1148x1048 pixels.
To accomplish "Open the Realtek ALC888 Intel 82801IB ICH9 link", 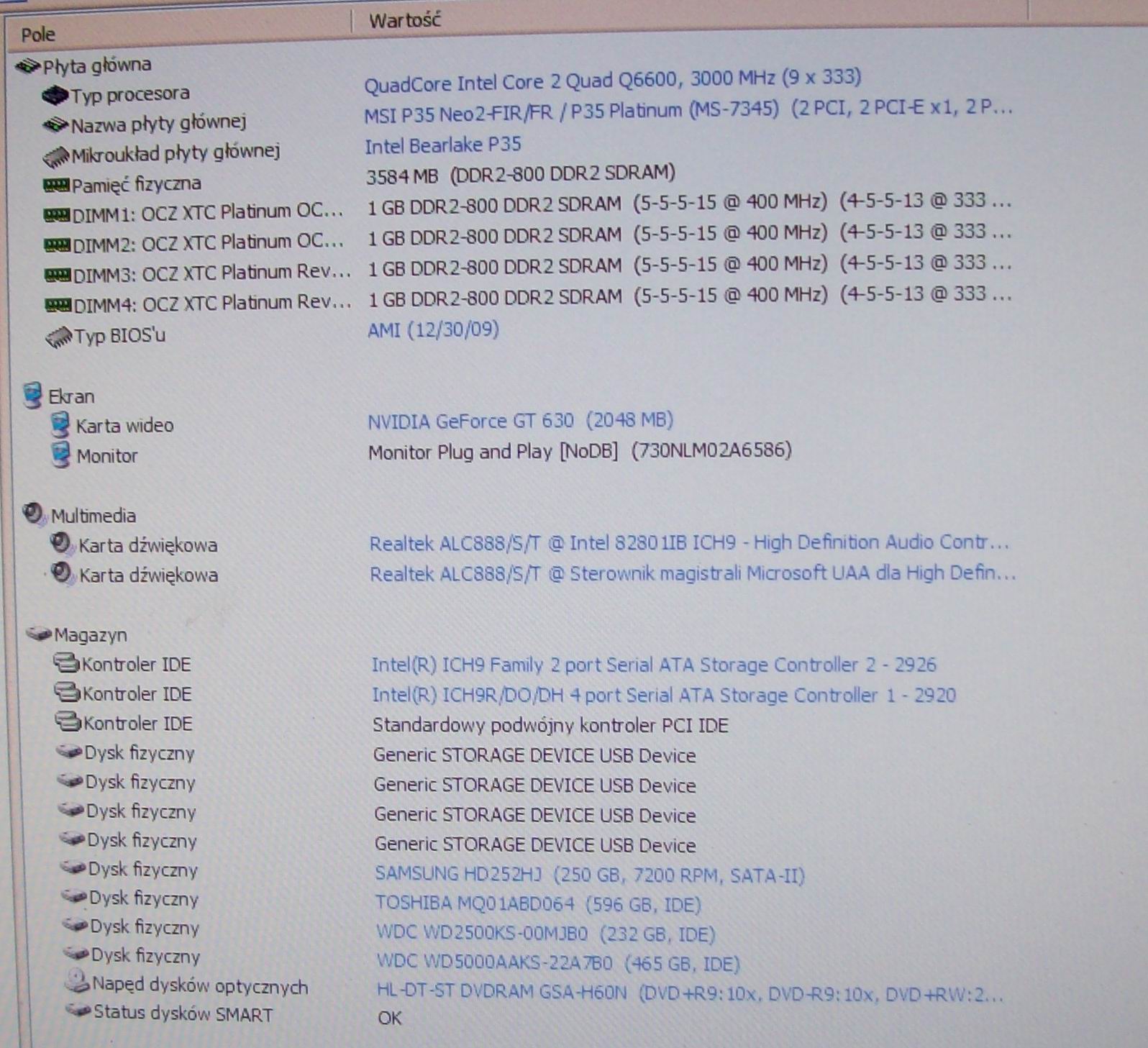I will [x=689, y=542].
